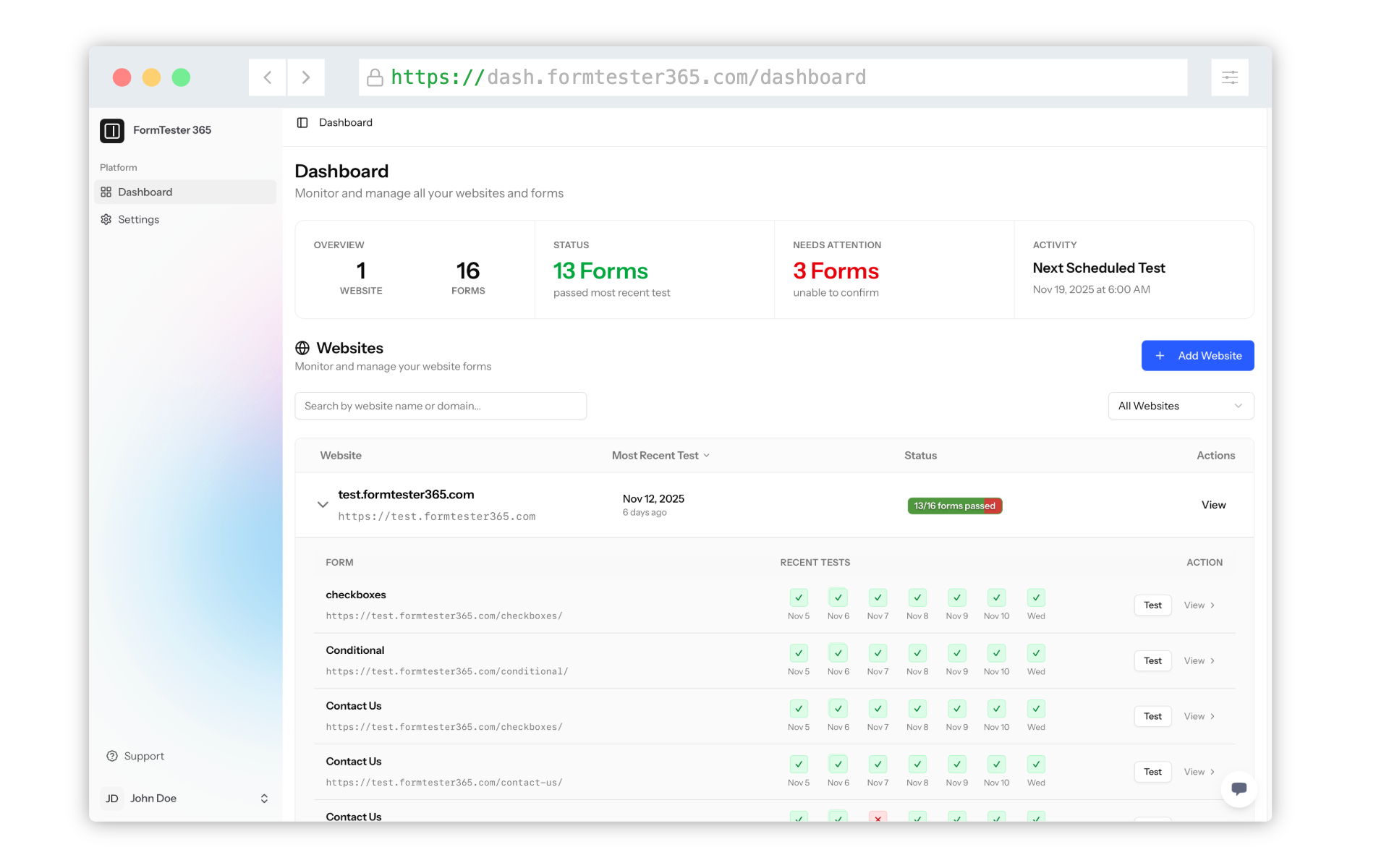Click the FormTester 365 logo icon
Viewport: 1389px width, 868px height.
(x=112, y=130)
